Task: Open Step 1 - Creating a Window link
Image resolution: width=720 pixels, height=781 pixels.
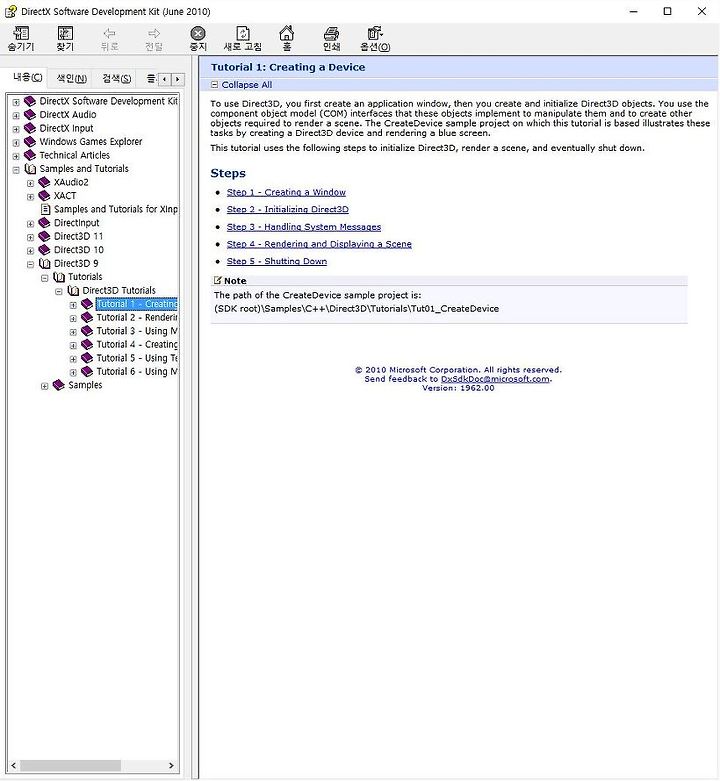Action: [286, 192]
